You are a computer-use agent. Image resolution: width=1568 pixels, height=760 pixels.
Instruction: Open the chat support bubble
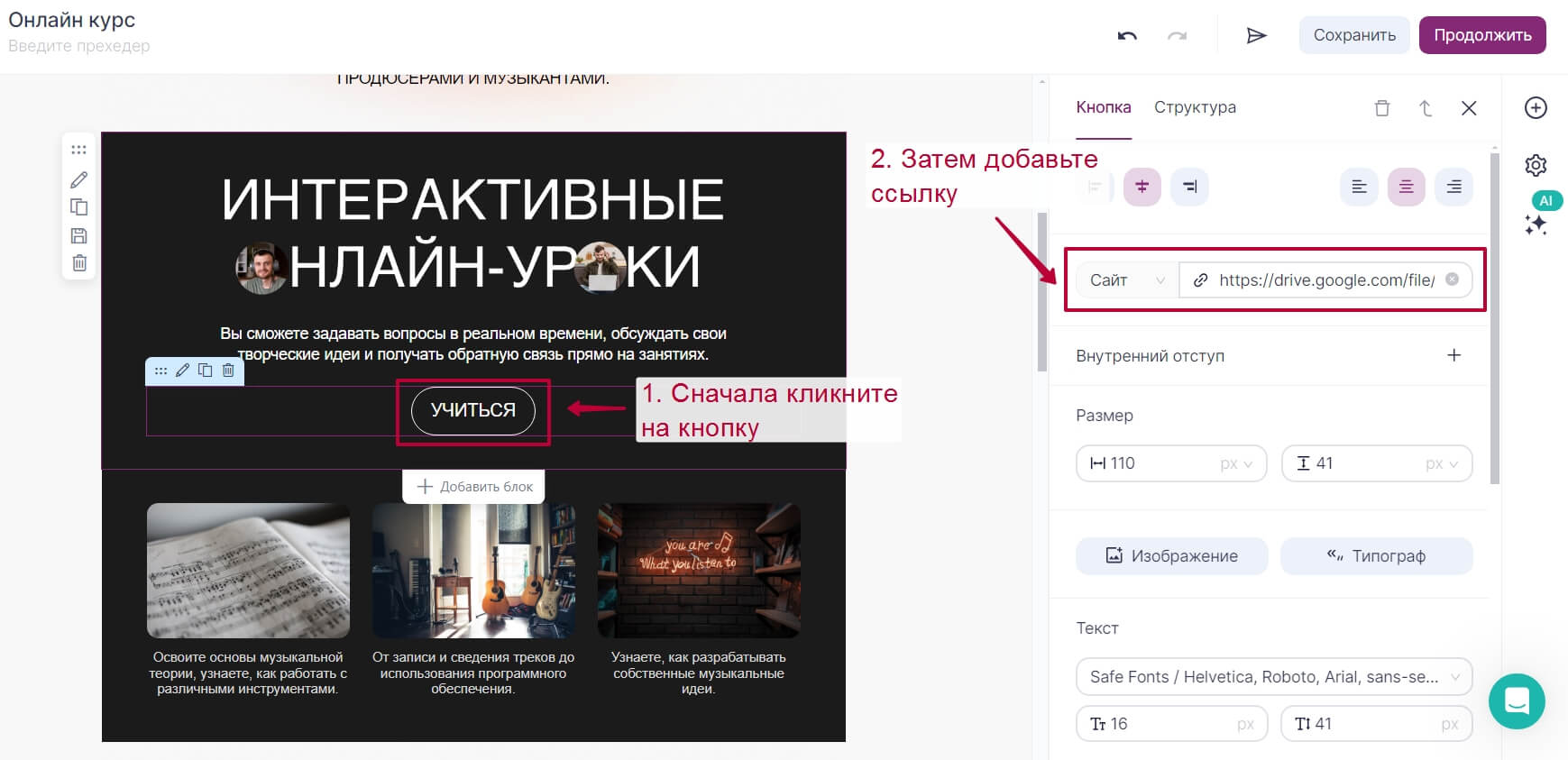tap(1517, 701)
